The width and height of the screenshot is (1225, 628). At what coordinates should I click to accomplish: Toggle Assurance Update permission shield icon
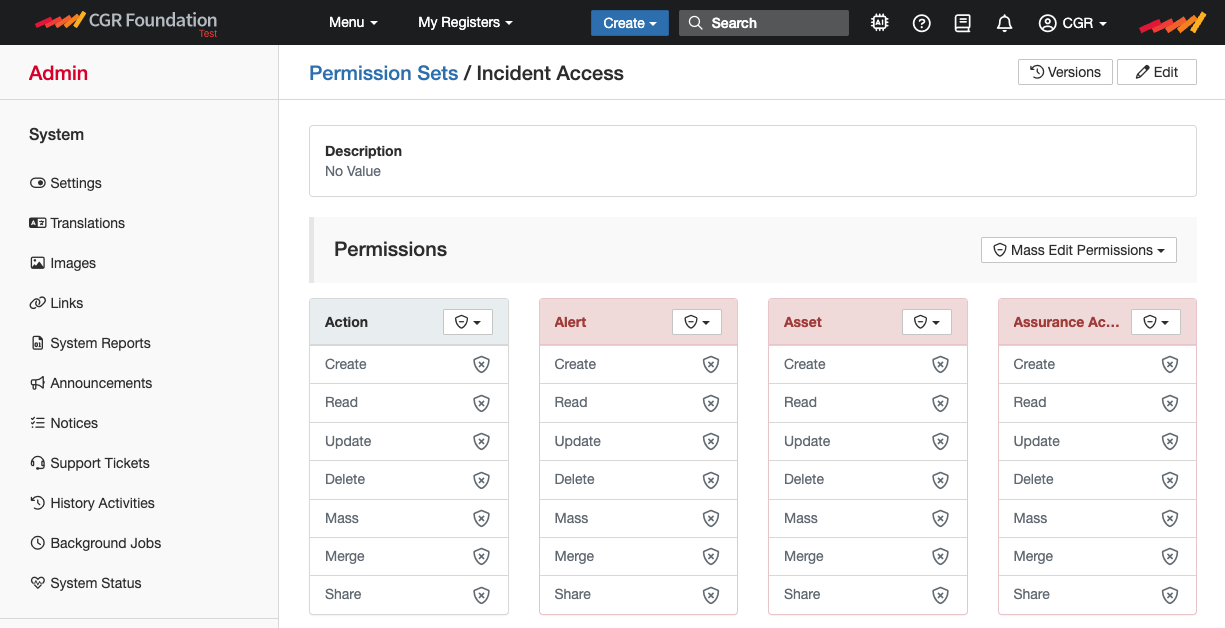pos(1170,442)
